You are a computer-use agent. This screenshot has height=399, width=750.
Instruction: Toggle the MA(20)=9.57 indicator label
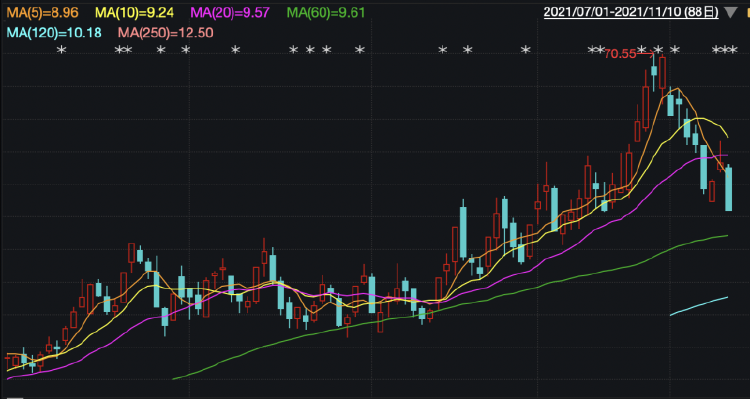pyautogui.click(x=230, y=12)
